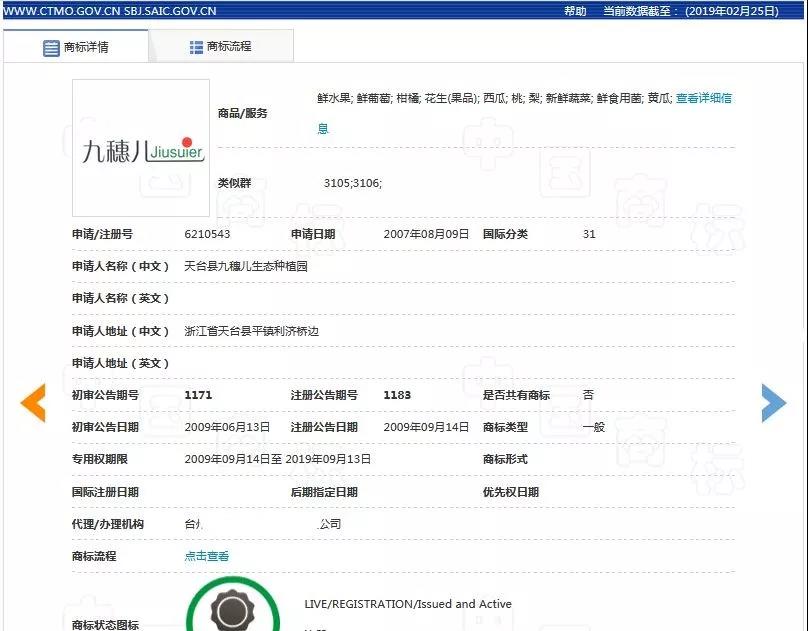808x631 pixels.
Task: Click the similar group value 3105;3106;
Action: (352, 183)
